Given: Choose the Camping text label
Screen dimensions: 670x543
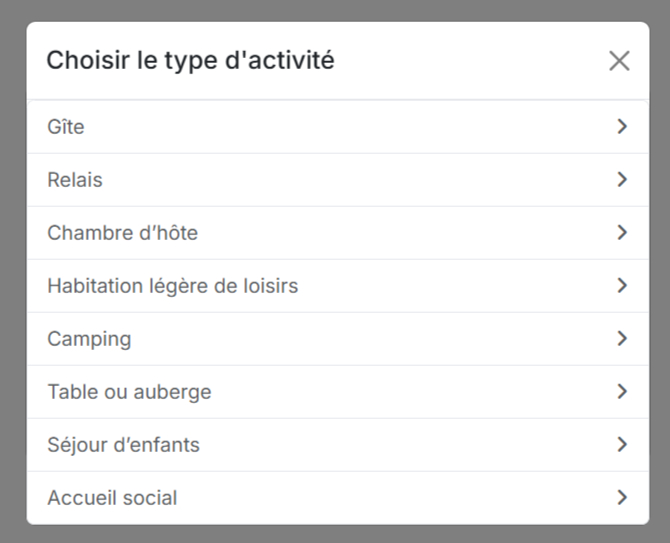Looking at the screenshot, I should (89, 339).
